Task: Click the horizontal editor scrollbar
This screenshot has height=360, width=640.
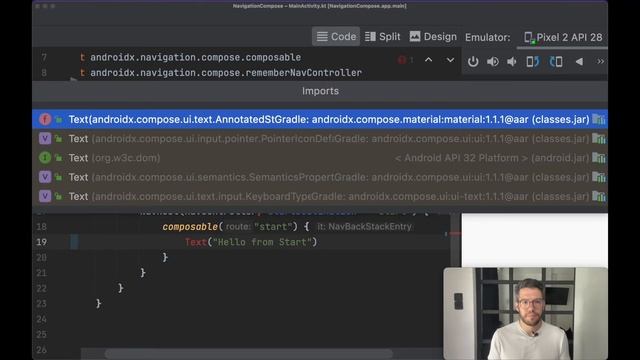Action: [249, 353]
